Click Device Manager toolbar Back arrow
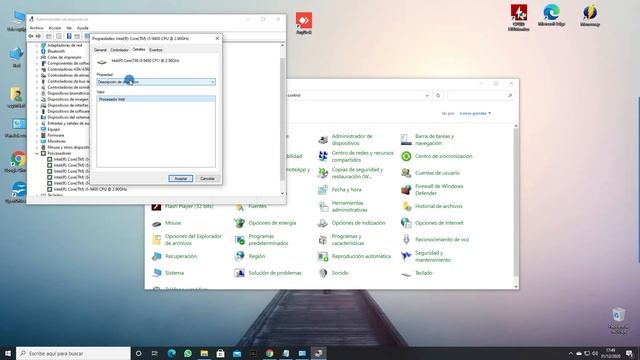Screen dimensions: 640x360 tap(31, 36)
